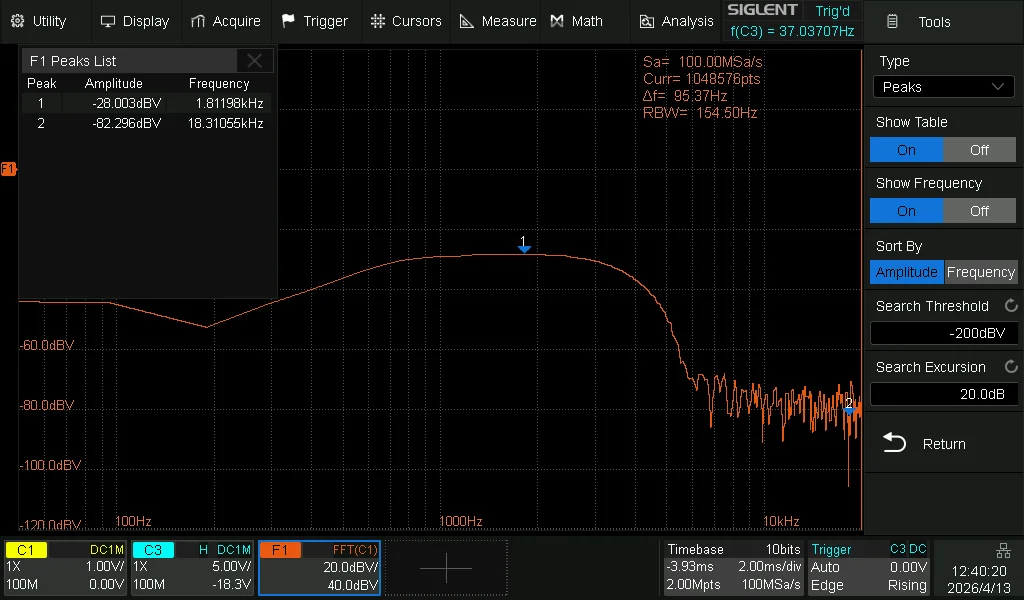Image resolution: width=1024 pixels, height=600 pixels.
Task: Select the C3 channel info box
Action: click(x=192, y=568)
